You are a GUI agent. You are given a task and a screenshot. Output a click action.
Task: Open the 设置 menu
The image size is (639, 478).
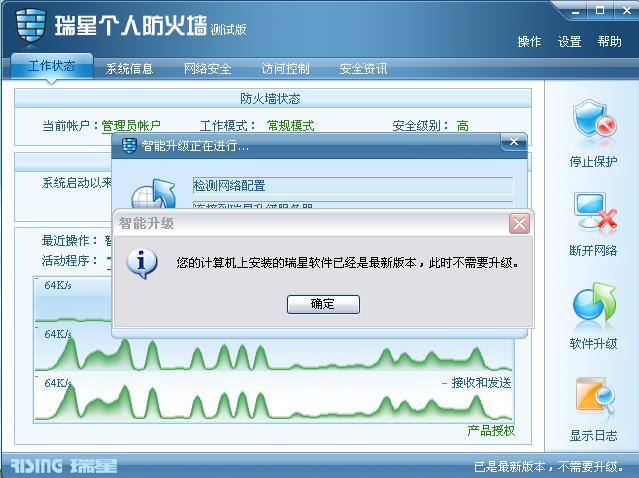coord(569,42)
